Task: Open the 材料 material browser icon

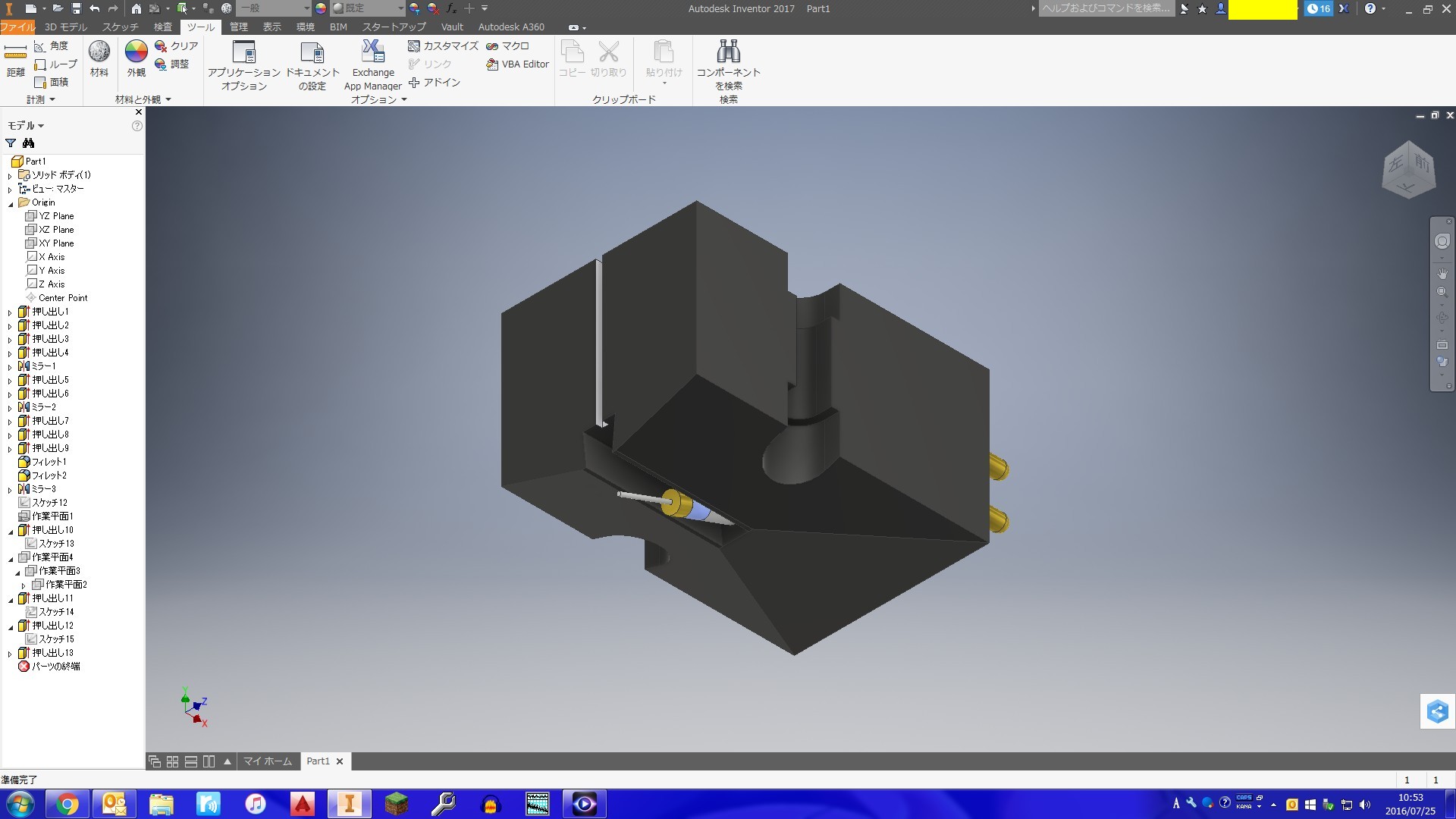Action: [99, 58]
